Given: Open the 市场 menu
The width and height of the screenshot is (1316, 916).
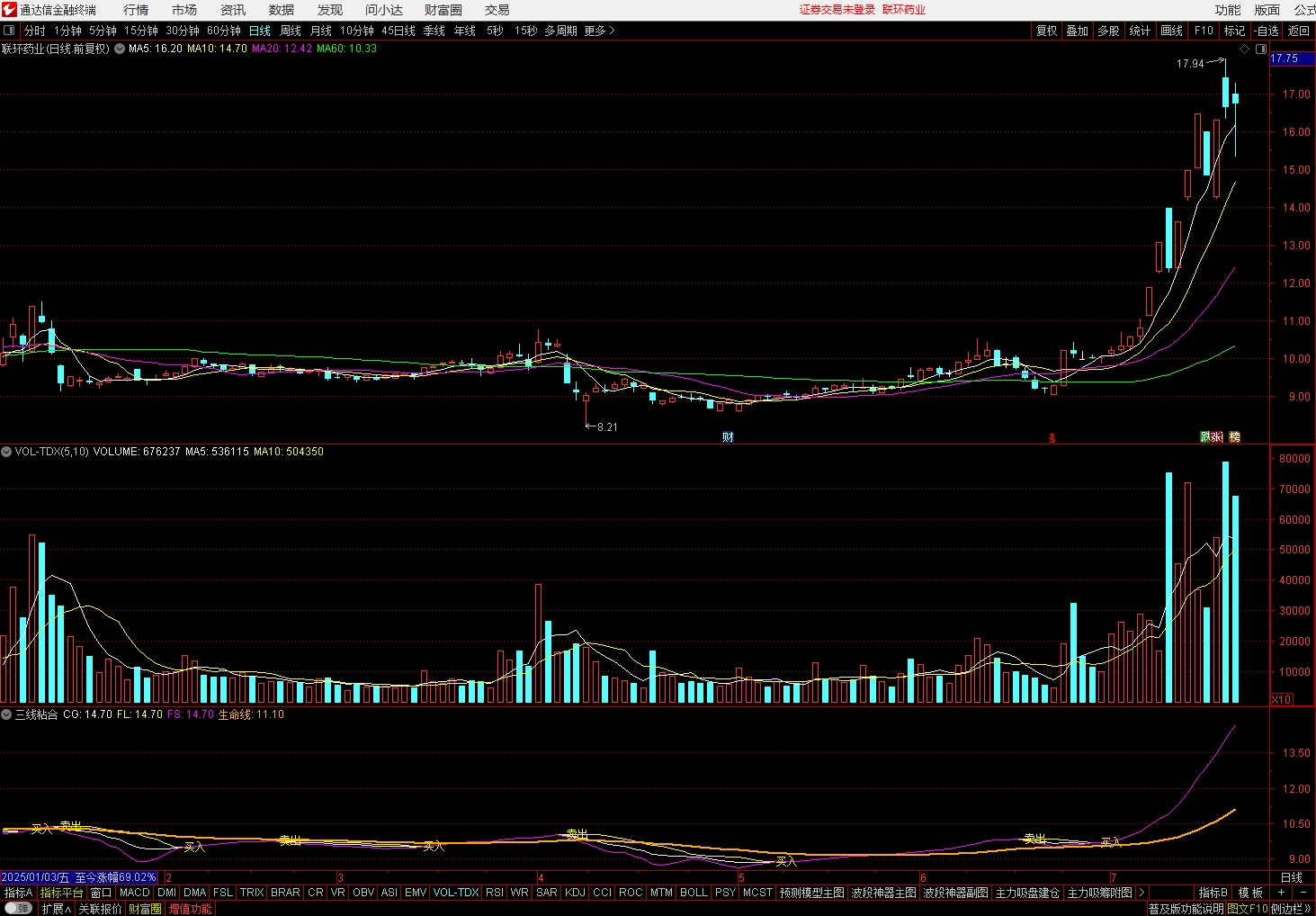Looking at the screenshot, I should 184,10.
